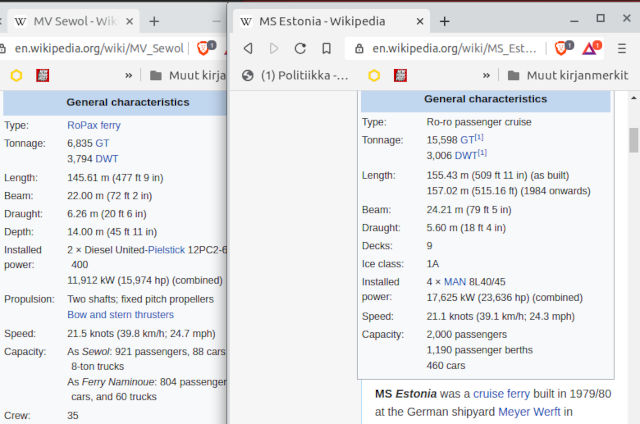Open DWT link next to 3,006

pyautogui.click(x=466, y=156)
